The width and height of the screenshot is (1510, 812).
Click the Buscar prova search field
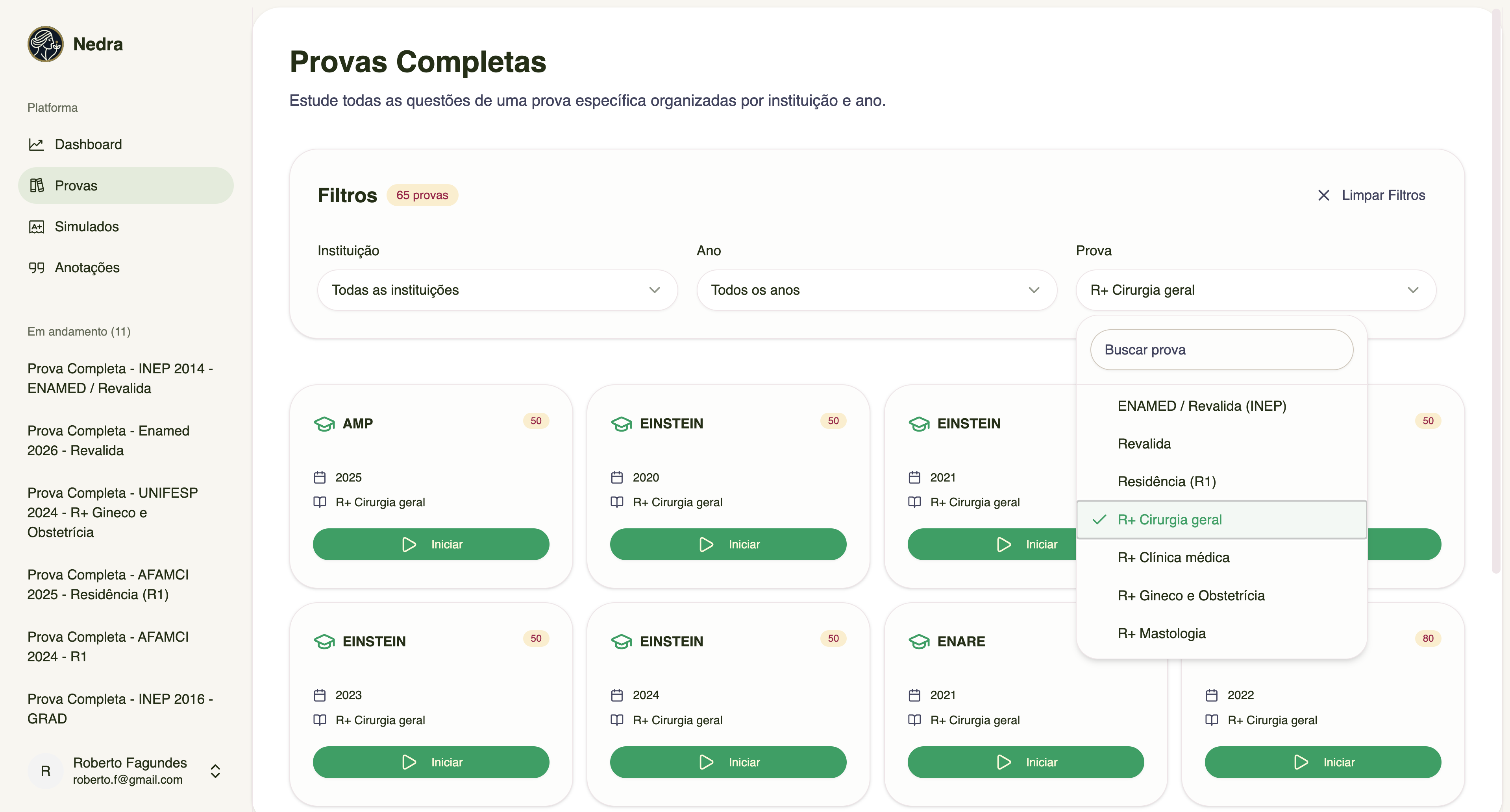tap(1221, 350)
